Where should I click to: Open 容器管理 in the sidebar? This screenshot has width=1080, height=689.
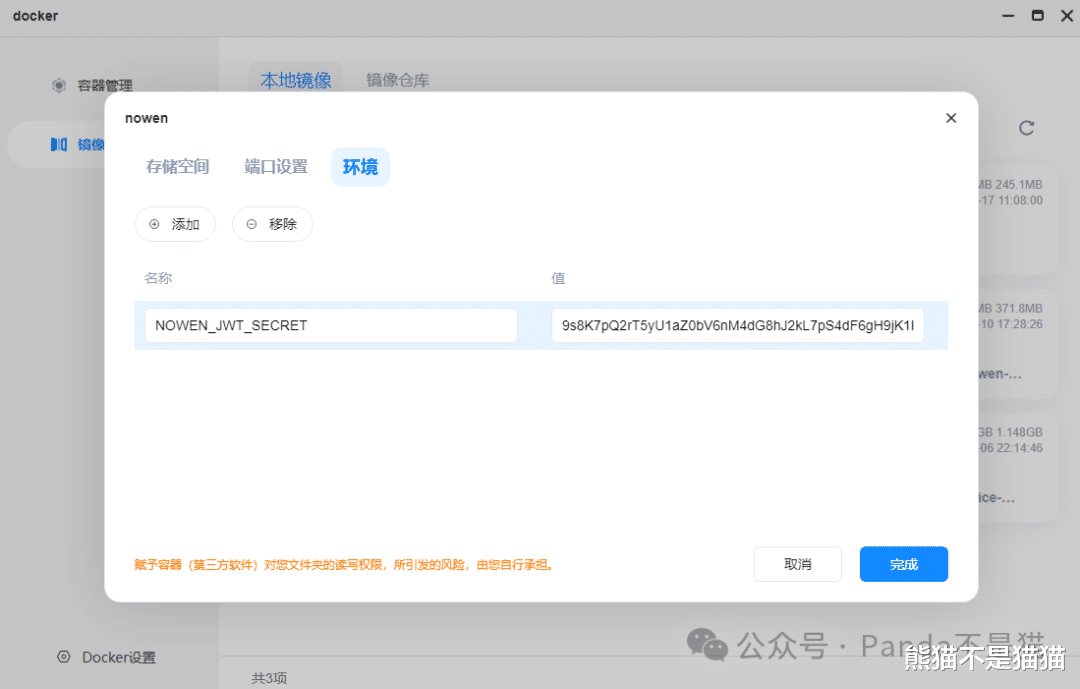(105, 85)
